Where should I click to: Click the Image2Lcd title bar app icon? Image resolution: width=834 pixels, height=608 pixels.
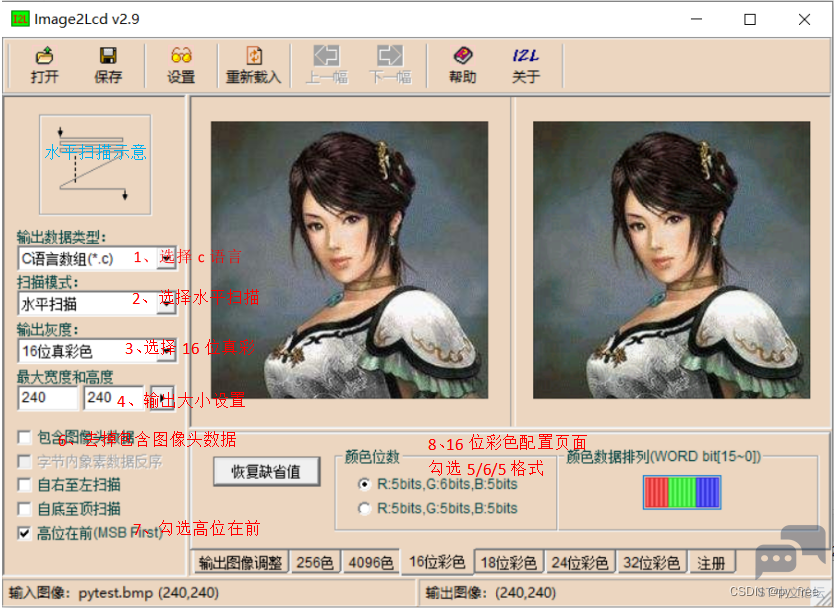pyautogui.click(x=20, y=19)
